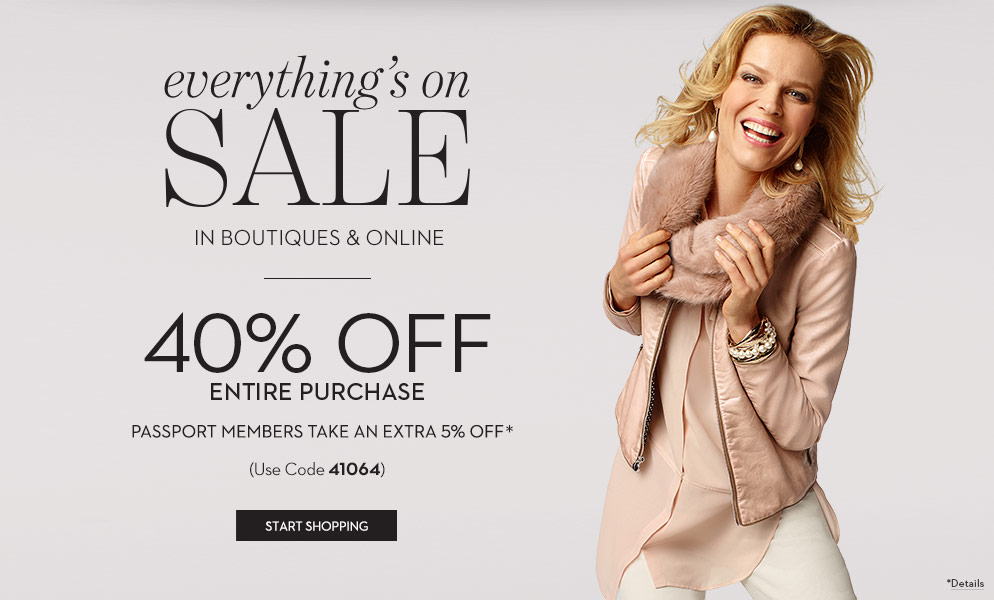
Task: Click the 40% OFF headline text
Action: (x=317, y=342)
